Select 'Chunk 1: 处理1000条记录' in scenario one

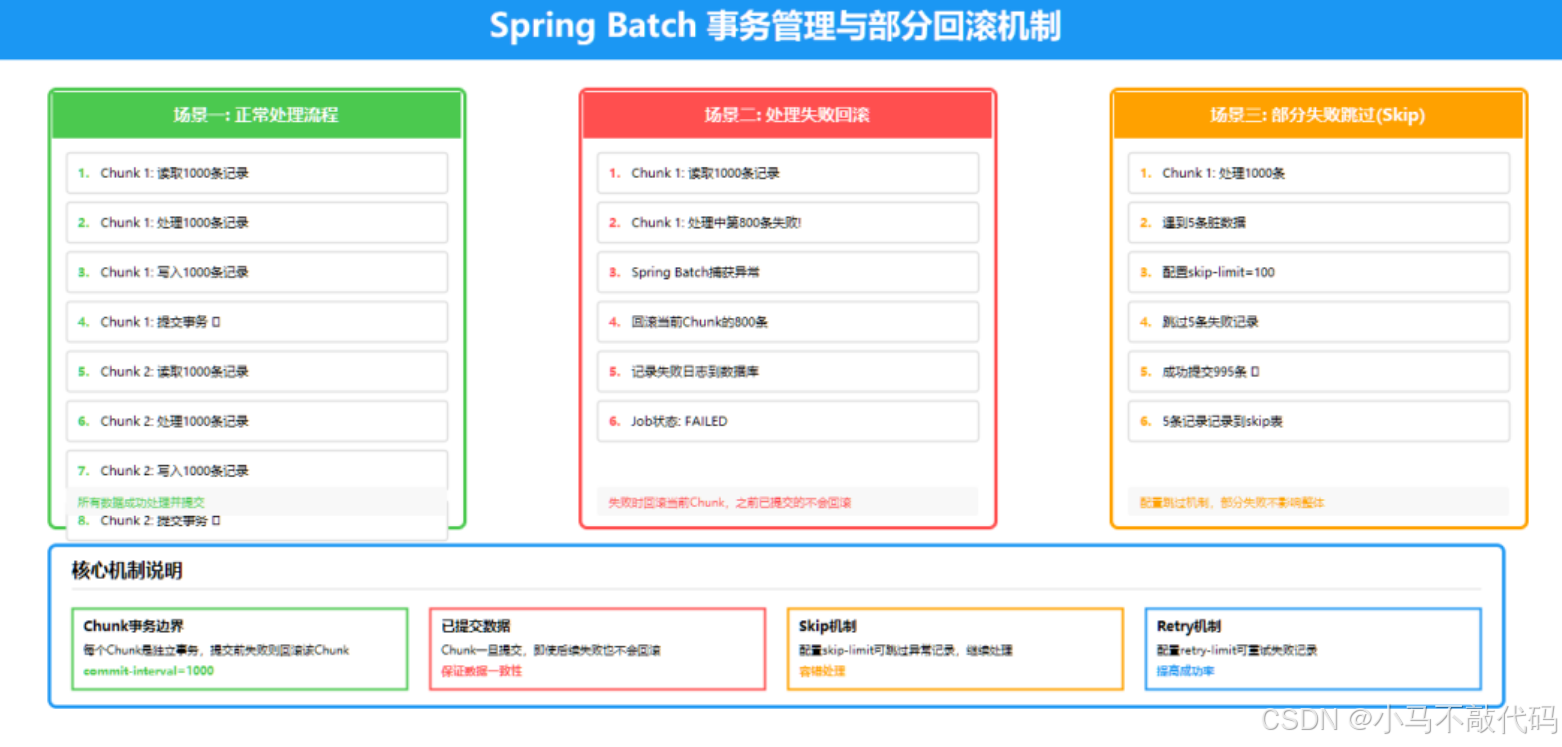click(x=257, y=223)
